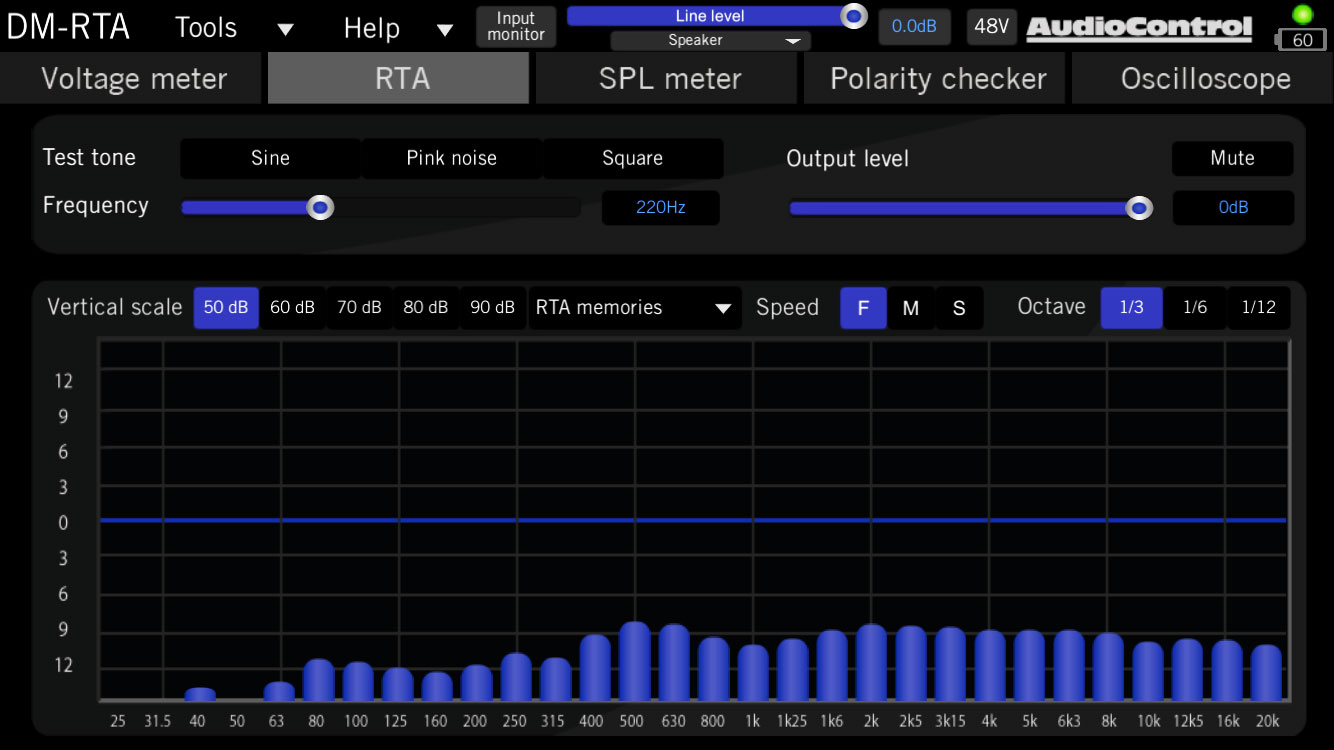
Task: Select the Sine test tone
Action: pyautogui.click(x=270, y=158)
